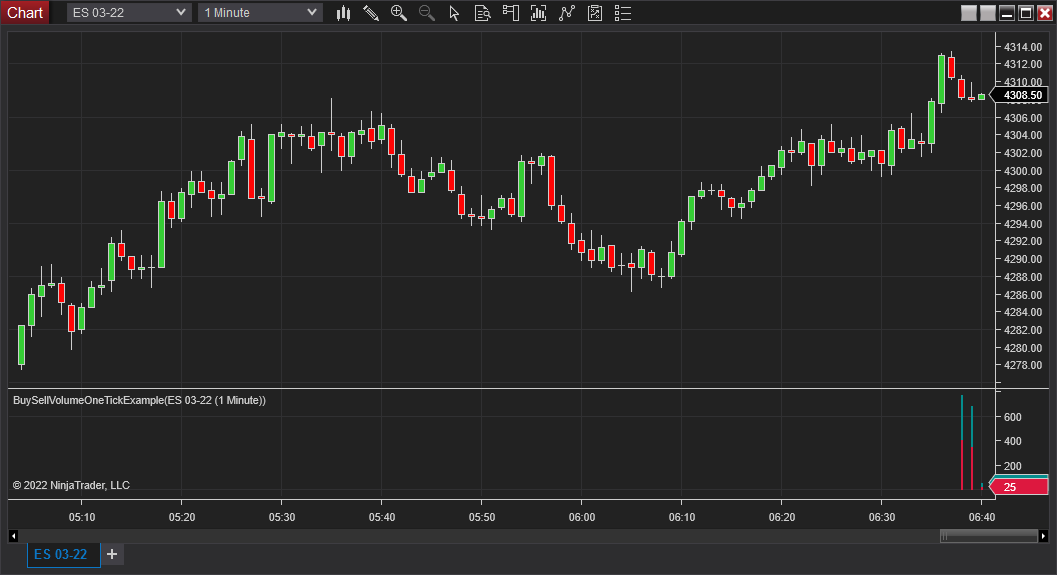Open the data series bars icon
This screenshot has width=1057, height=575.
(x=538, y=13)
